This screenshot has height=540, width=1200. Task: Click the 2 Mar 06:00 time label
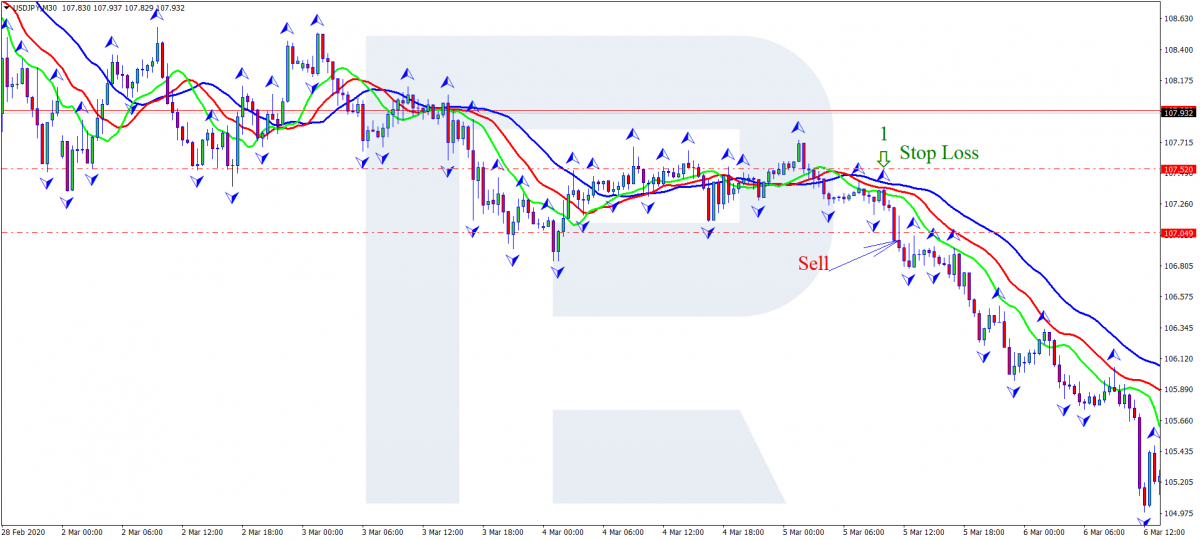(143, 533)
